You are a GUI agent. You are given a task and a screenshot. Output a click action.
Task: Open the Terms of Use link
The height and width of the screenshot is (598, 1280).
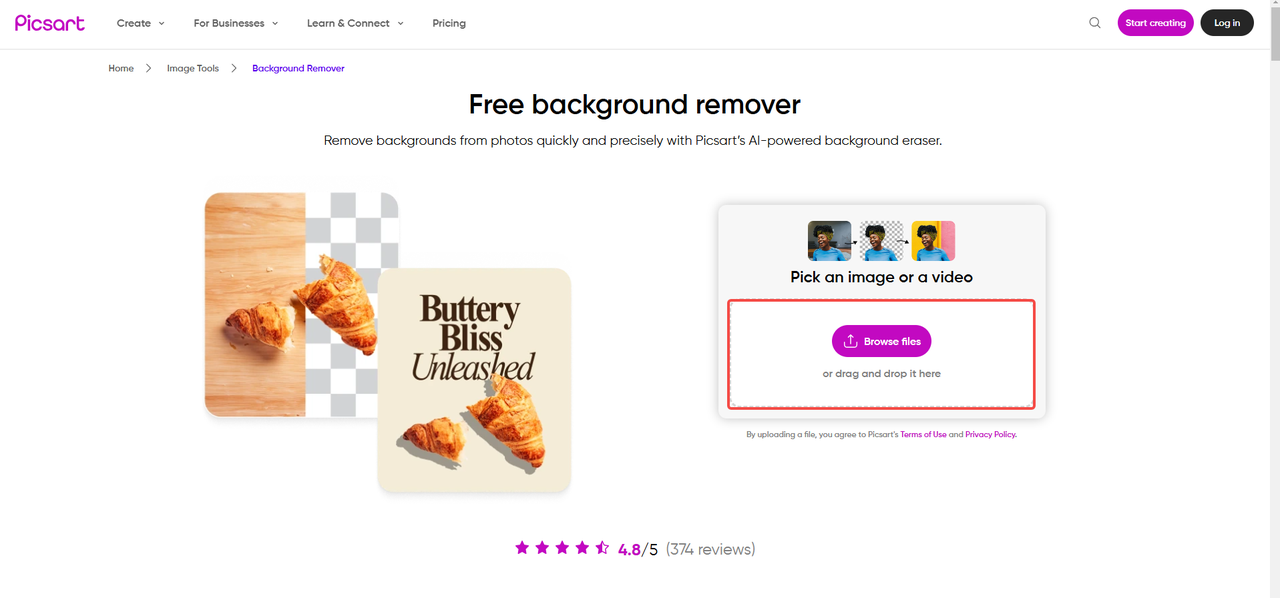pyautogui.click(x=923, y=435)
